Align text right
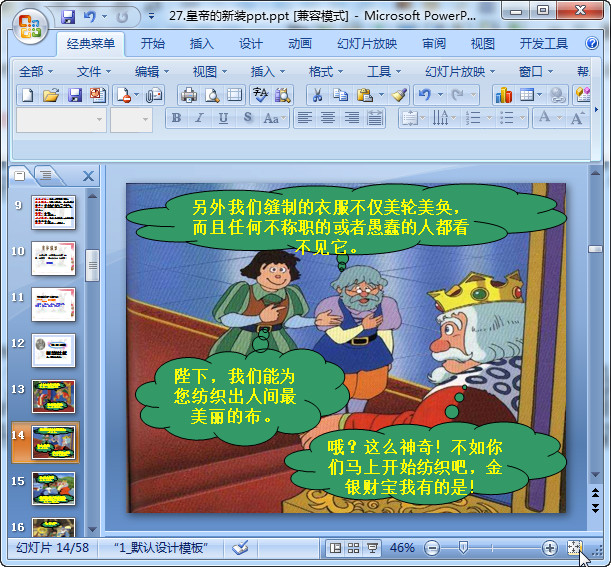This screenshot has height=567, width=611. pyautogui.click(x=351, y=118)
